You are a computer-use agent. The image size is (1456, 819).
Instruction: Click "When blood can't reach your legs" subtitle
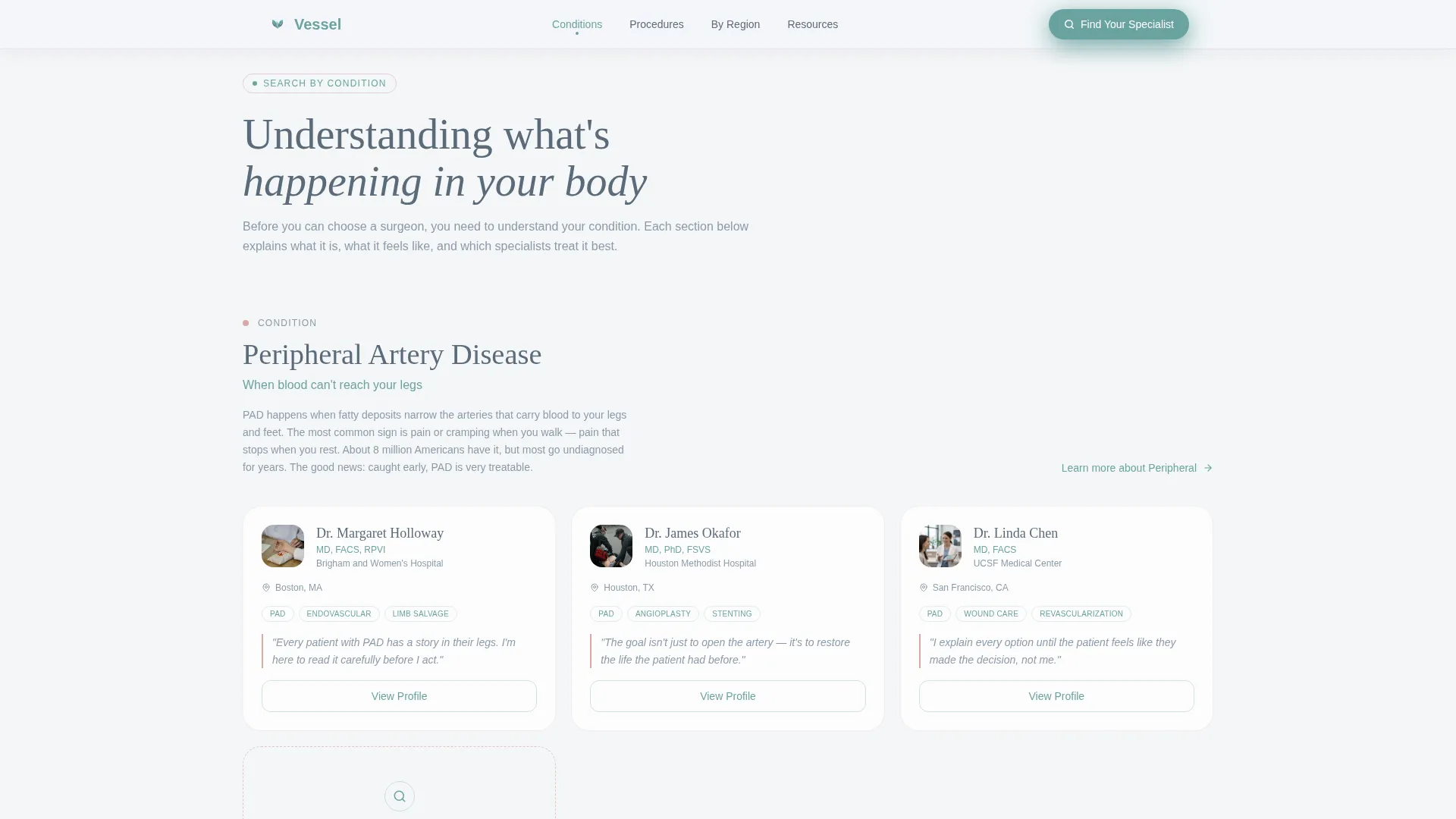[x=332, y=385]
